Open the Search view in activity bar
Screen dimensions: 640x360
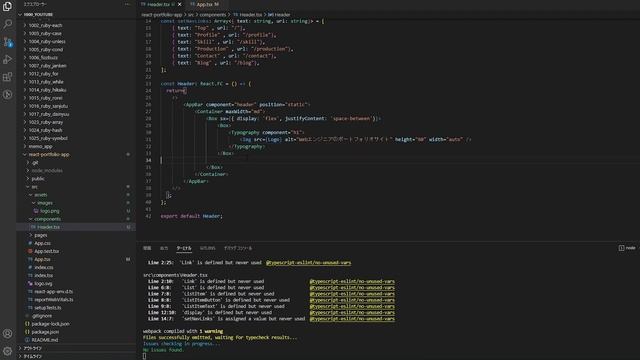point(7,24)
